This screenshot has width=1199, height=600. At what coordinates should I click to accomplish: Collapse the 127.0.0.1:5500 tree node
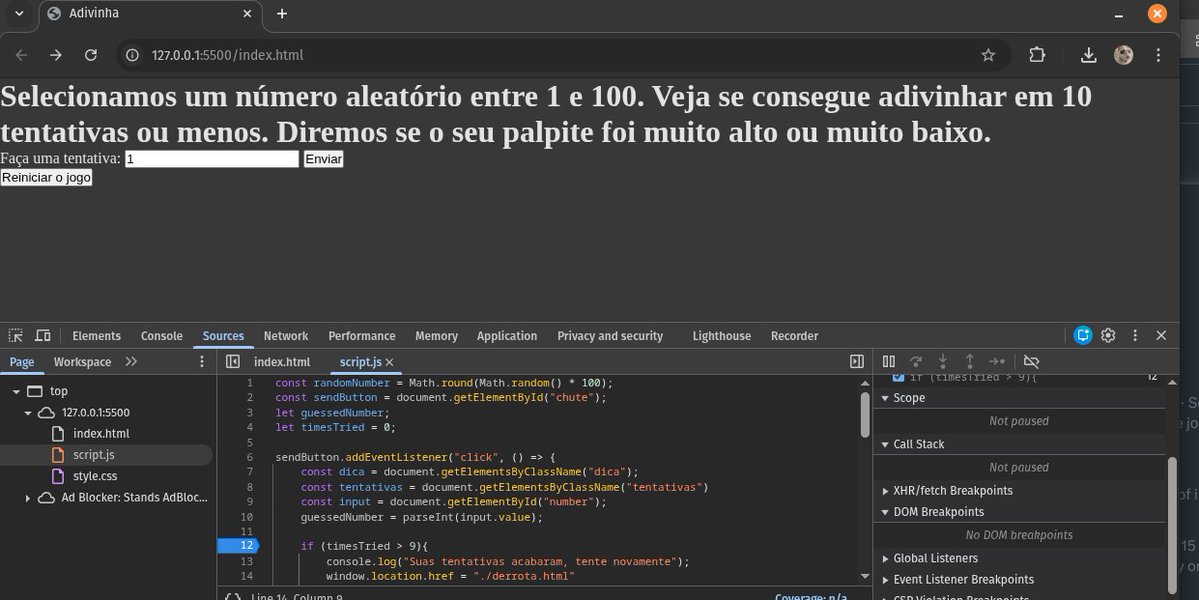[28, 412]
